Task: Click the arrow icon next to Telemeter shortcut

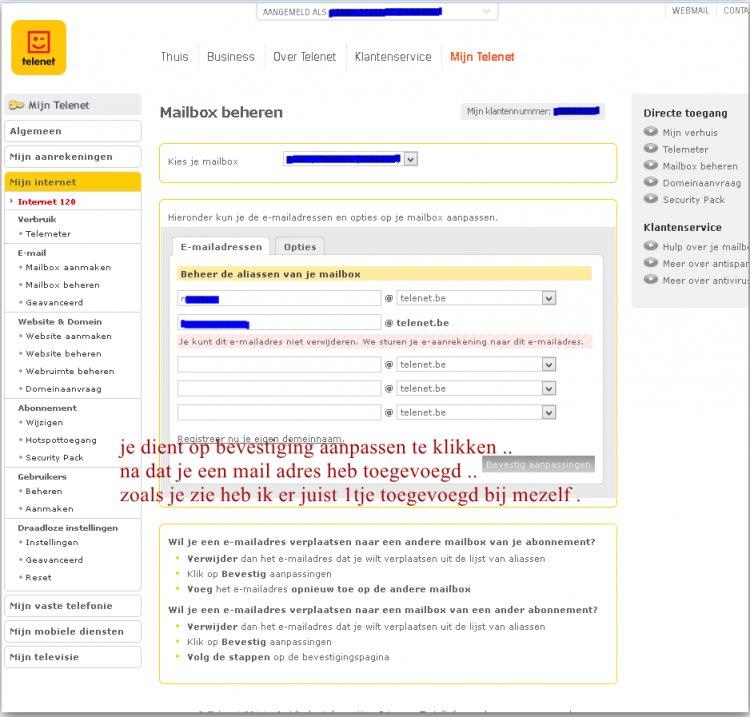Action: coord(651,148)
